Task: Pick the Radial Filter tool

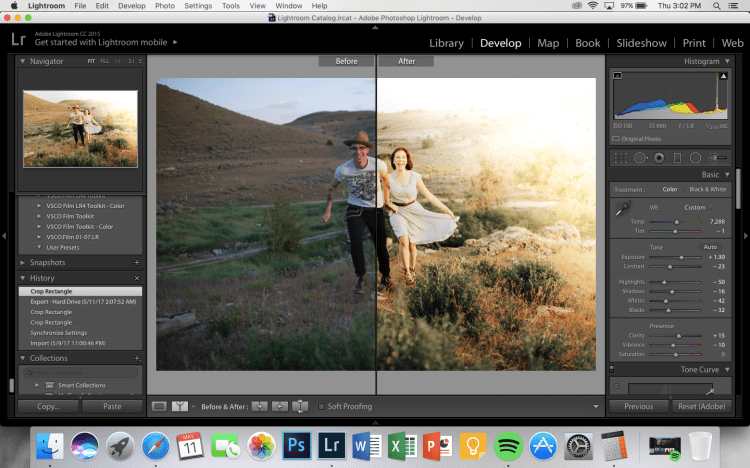Action: (695, 157)
